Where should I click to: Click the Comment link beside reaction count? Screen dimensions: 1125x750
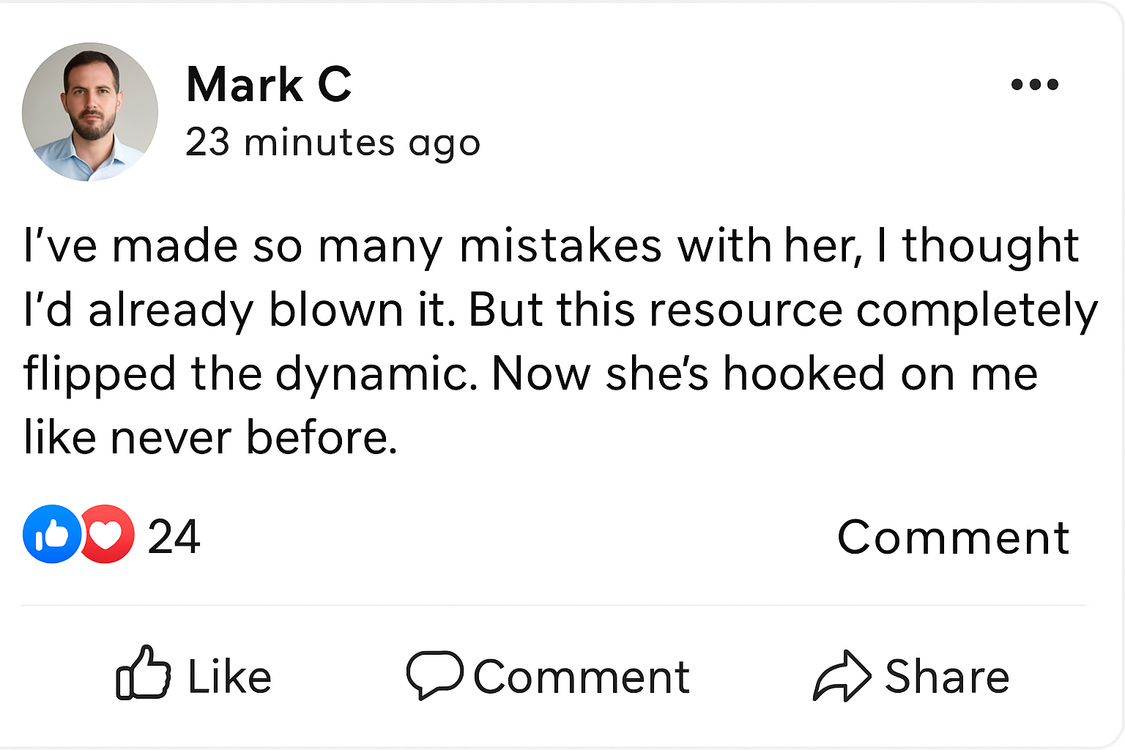click(952, 537)
